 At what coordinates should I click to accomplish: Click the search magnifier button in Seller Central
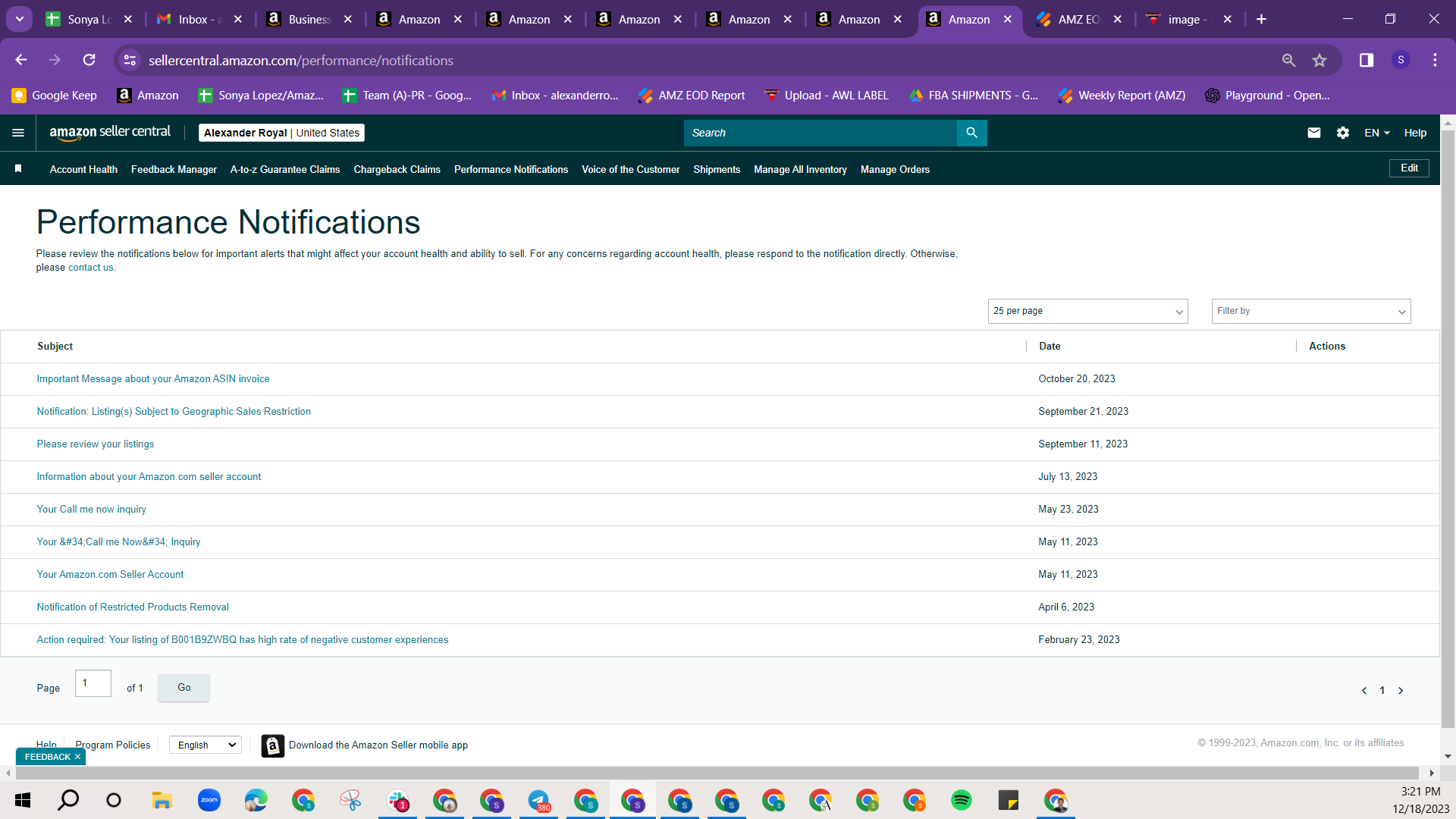(971, 133)
